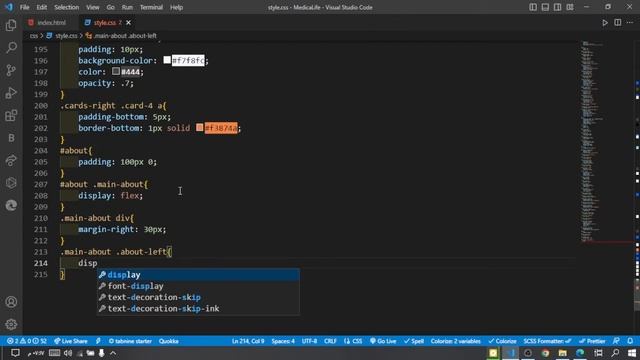The height and width of the screenshot is (360, 640).
Task: Open errors and warnings status item
Action: point(27,341)
